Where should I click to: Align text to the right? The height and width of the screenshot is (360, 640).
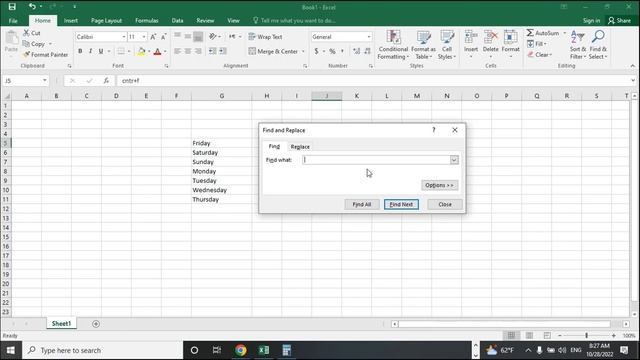198,51
